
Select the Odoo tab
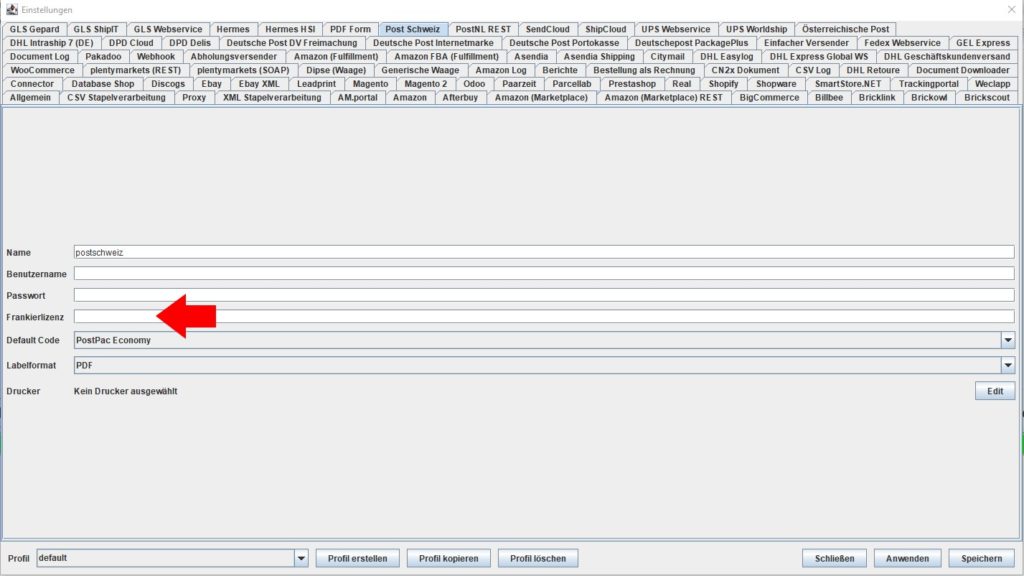point(474,84)
